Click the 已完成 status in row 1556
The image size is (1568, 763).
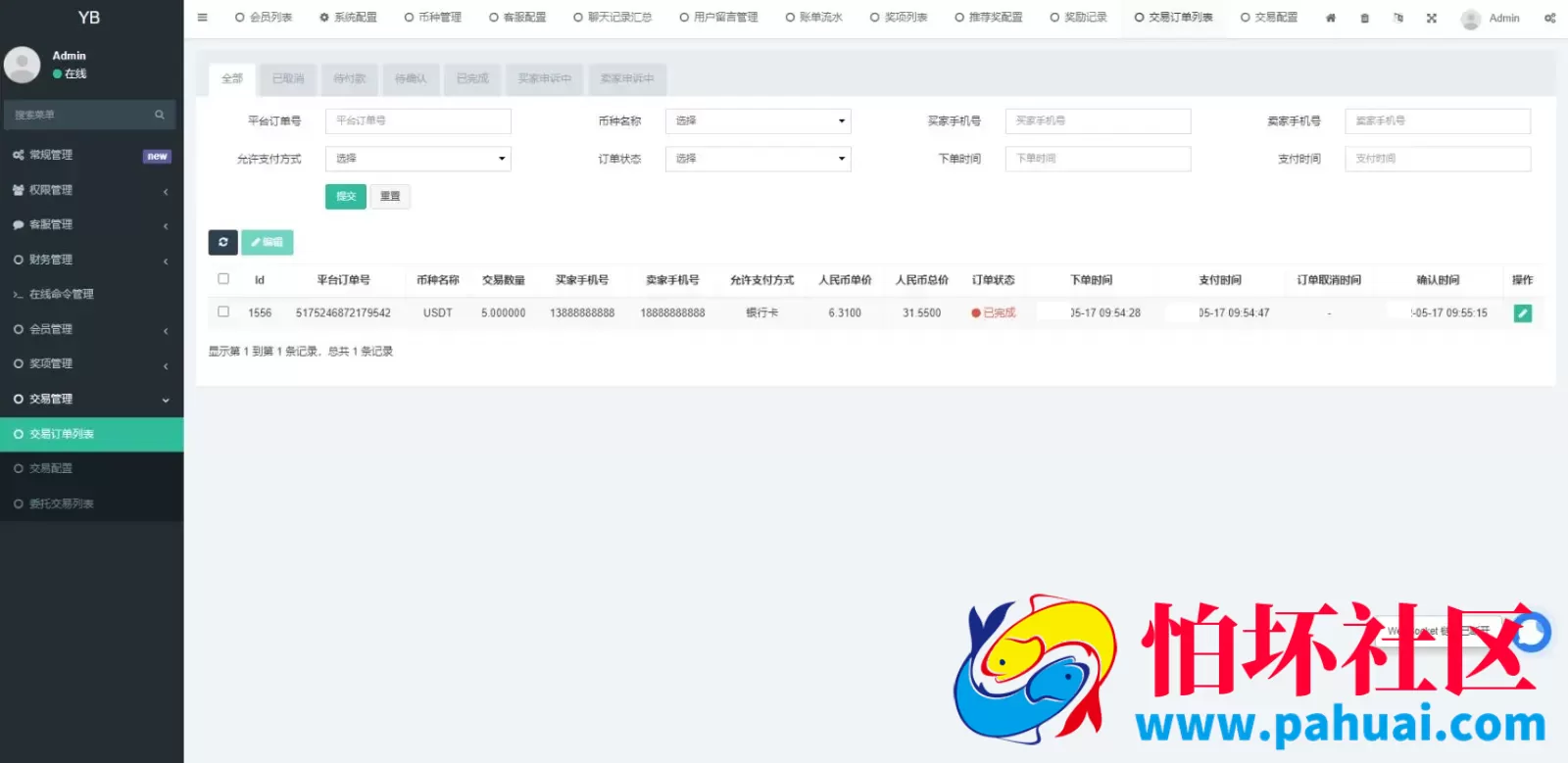click(x=994, y=313)
